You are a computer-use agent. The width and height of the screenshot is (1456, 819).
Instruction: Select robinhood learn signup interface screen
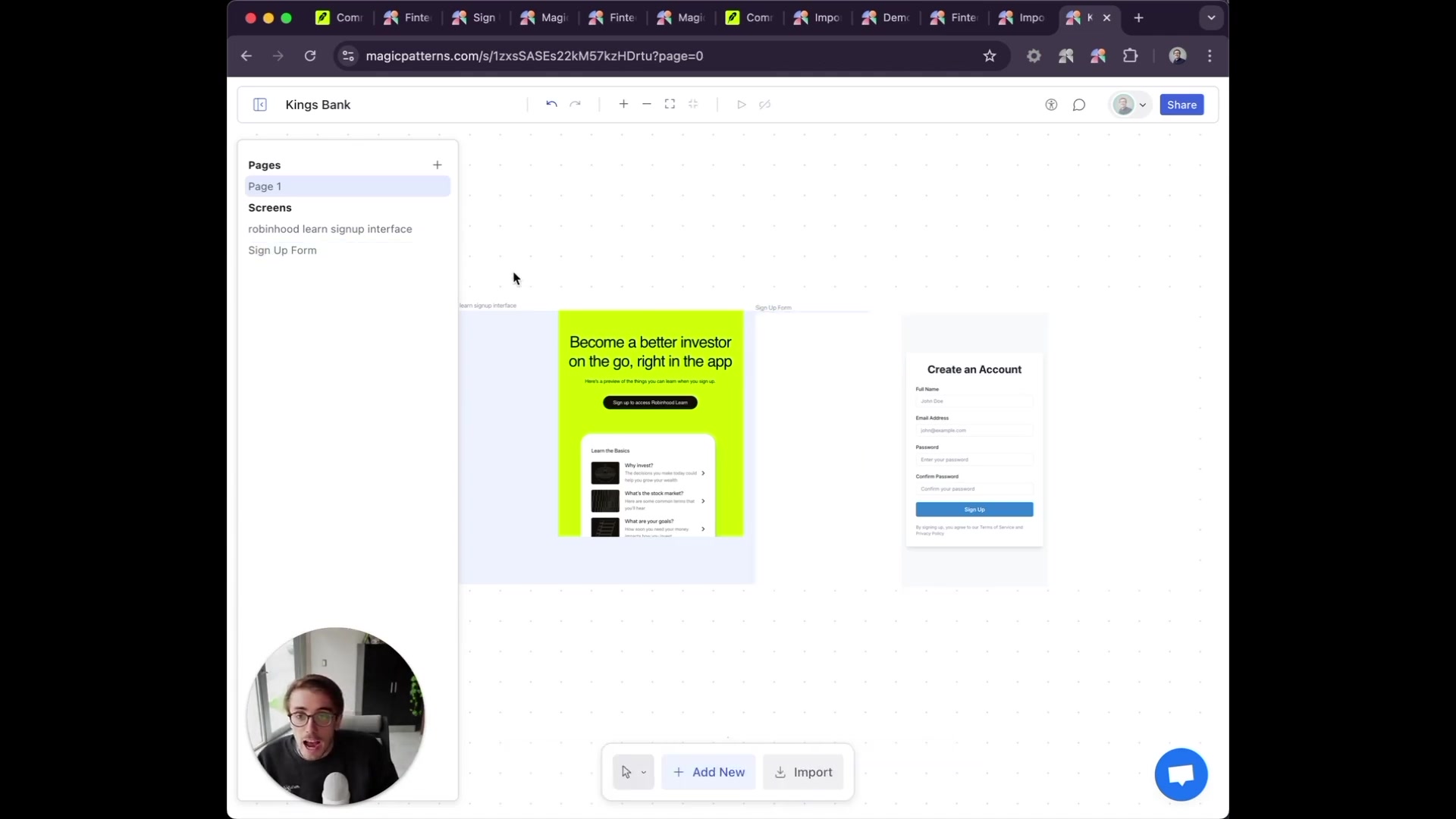330,229
